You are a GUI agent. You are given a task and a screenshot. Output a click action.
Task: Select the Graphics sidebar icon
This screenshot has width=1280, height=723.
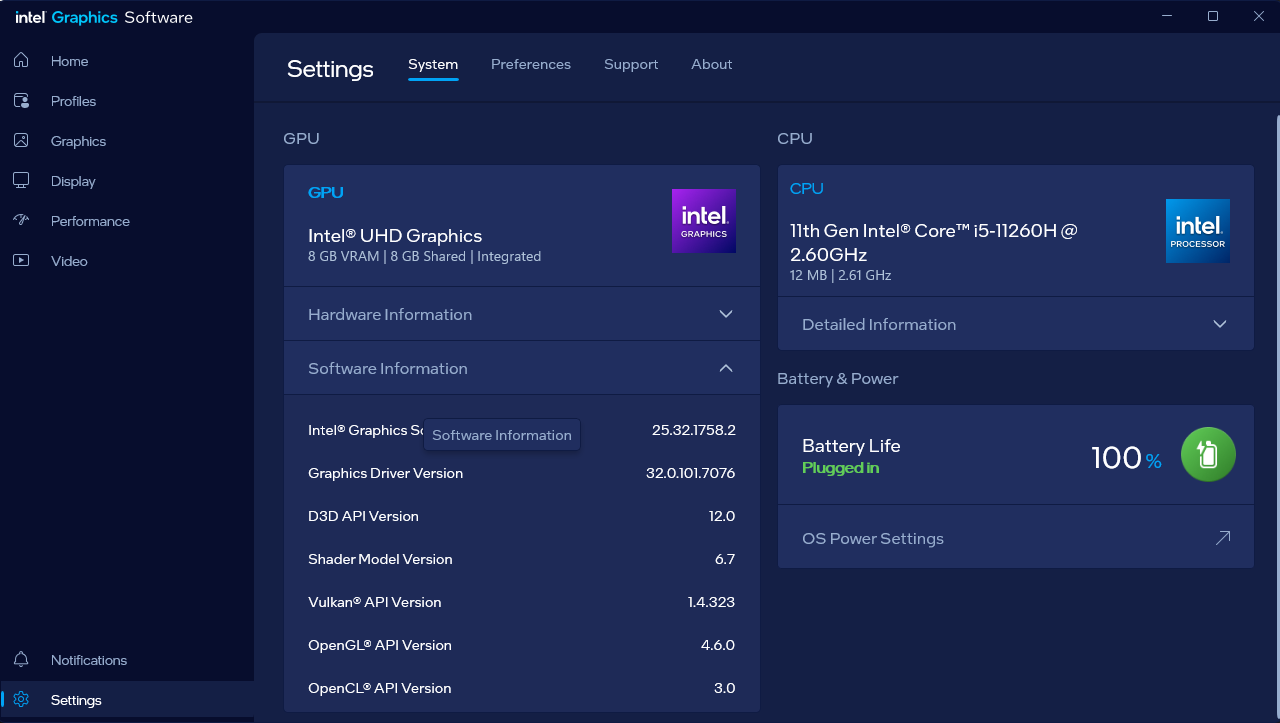pyautogui.click(x=21, y=141)
